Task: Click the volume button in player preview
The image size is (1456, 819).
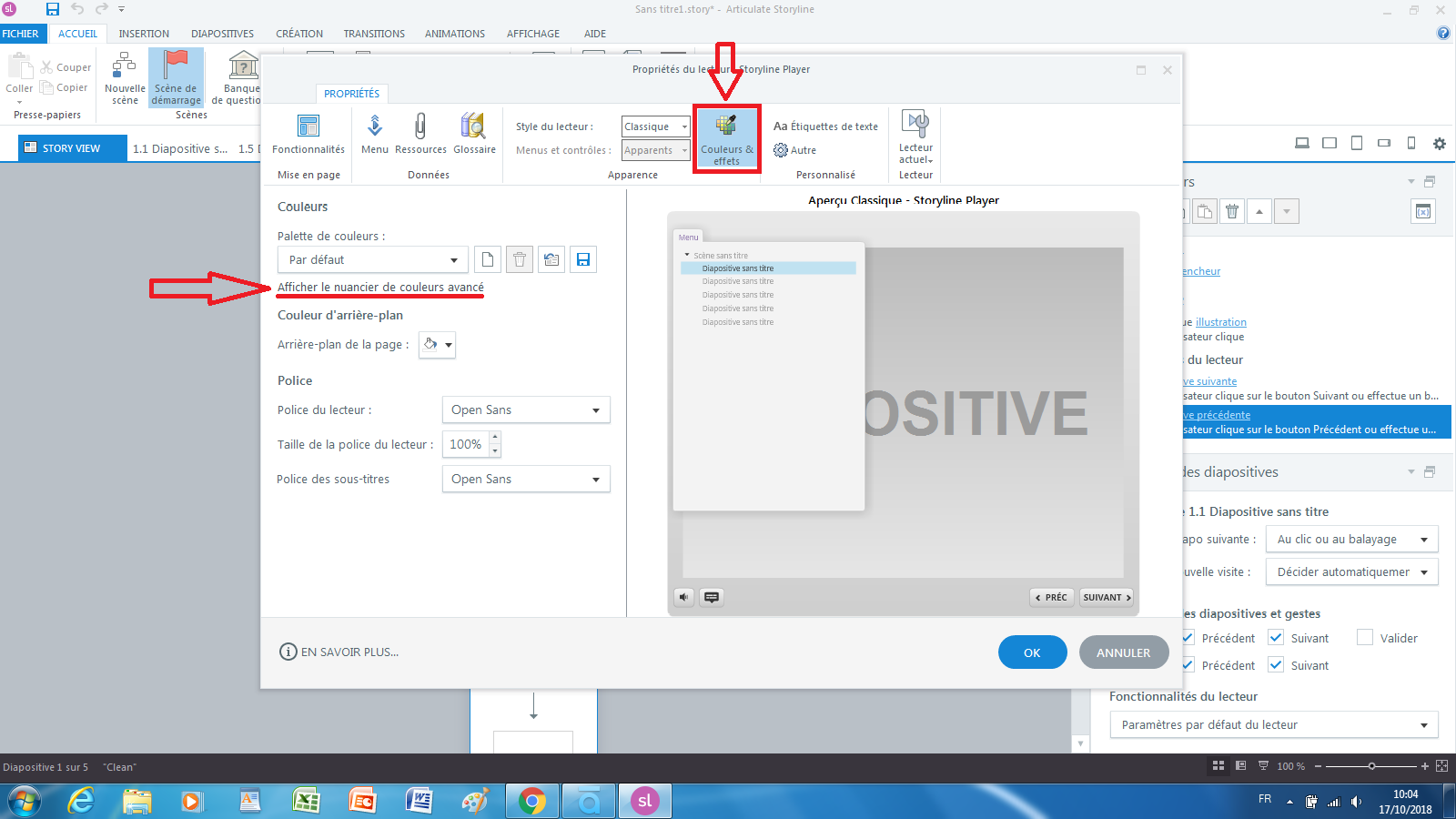Action: 684,597
